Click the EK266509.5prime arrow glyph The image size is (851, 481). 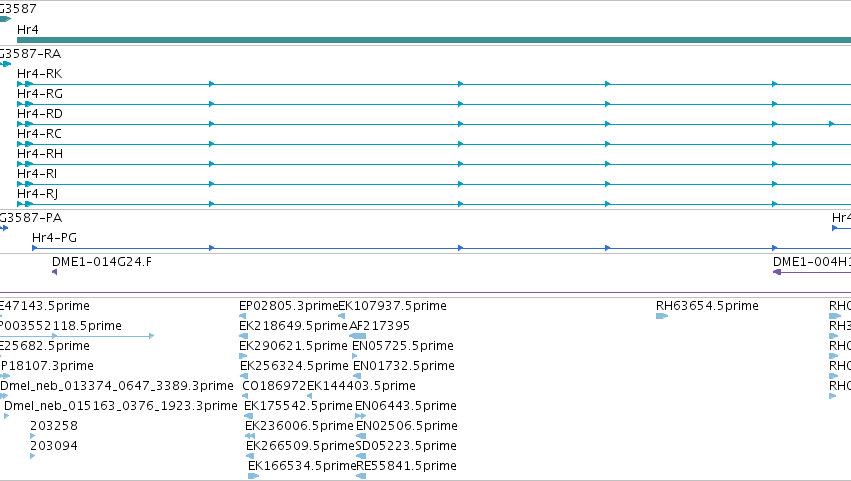(250, 456)
